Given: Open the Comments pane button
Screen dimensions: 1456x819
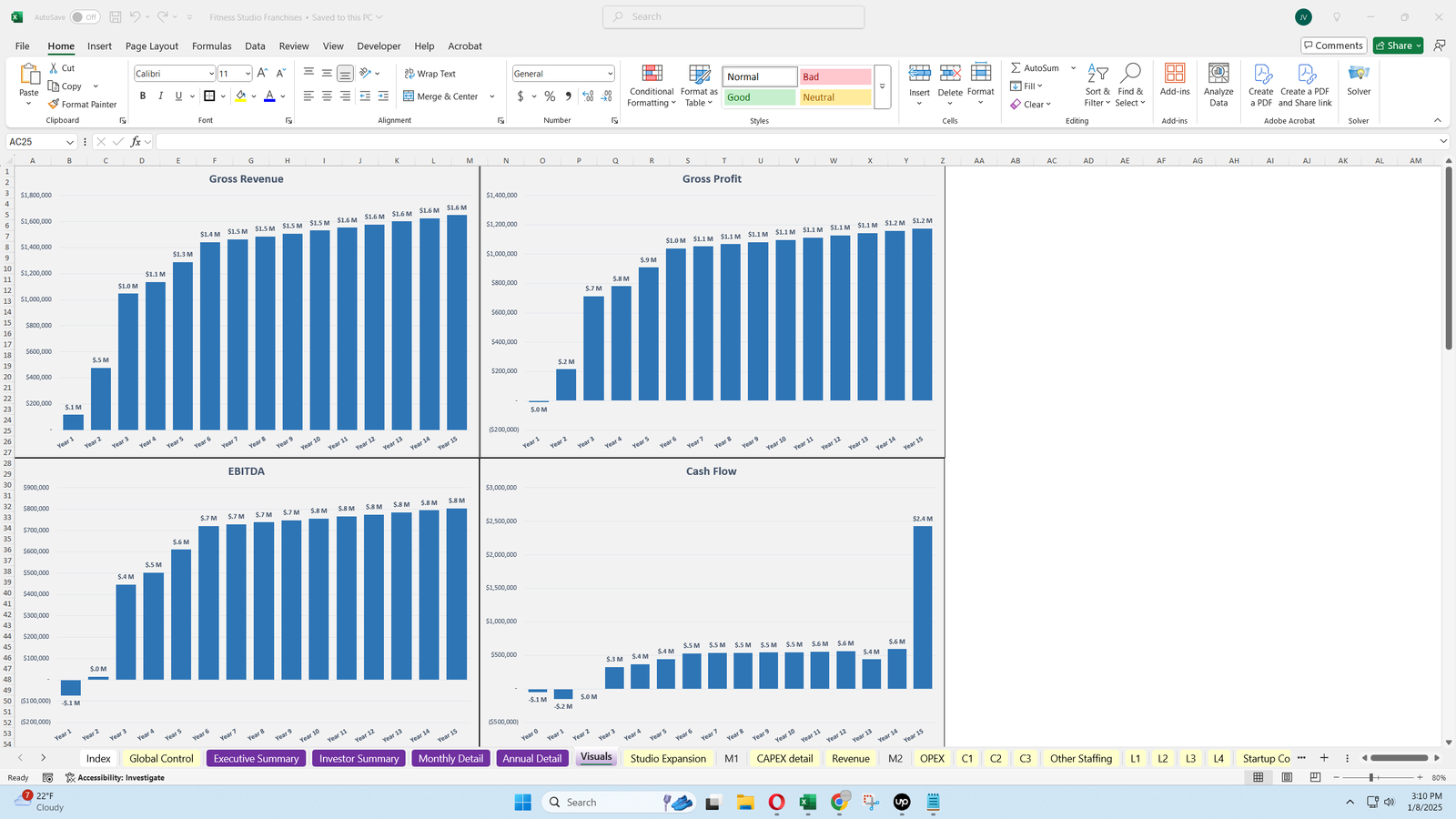Looking at the screenshot, I should [1332, 45].
